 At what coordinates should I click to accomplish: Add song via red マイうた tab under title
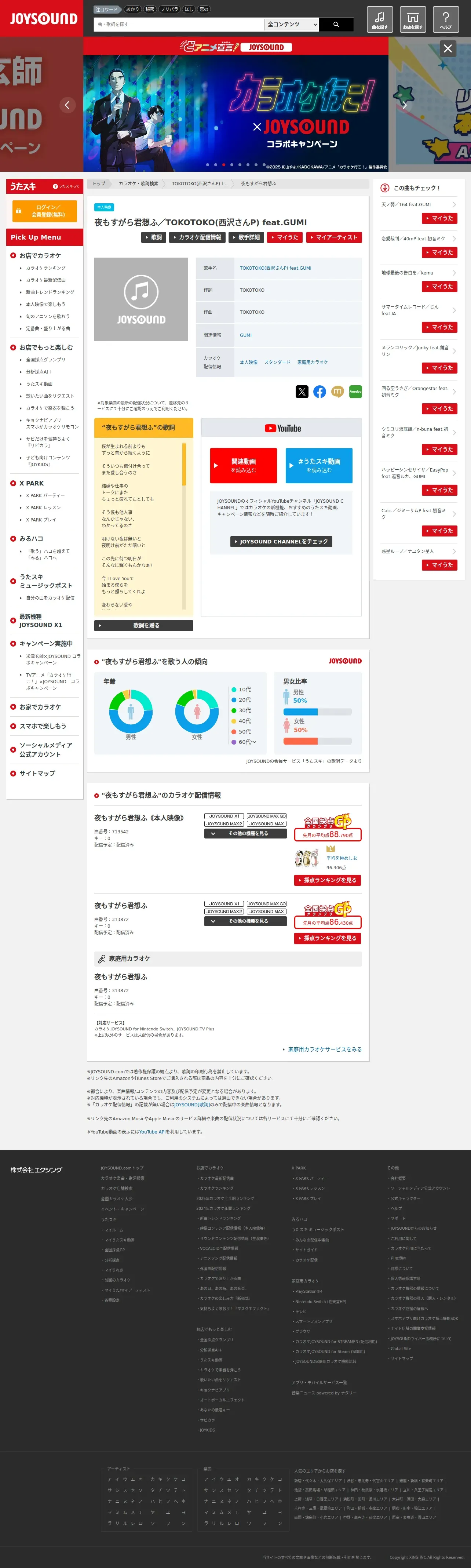coord(285,237)
